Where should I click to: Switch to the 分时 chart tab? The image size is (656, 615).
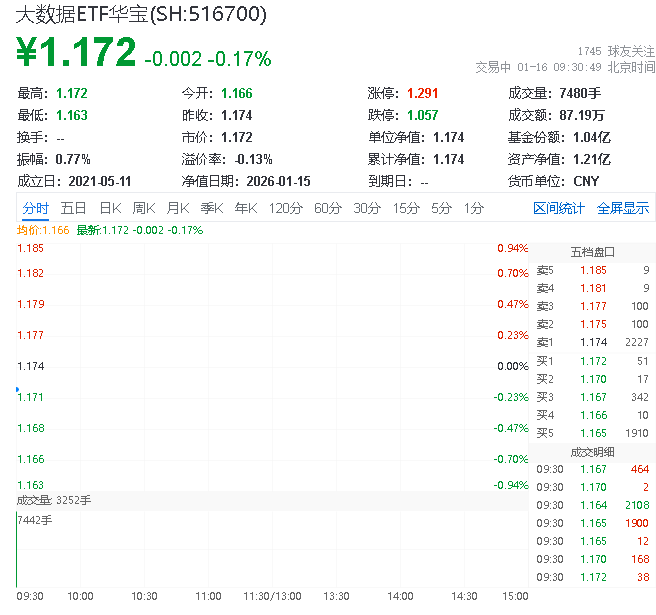[x=36, y=208]
